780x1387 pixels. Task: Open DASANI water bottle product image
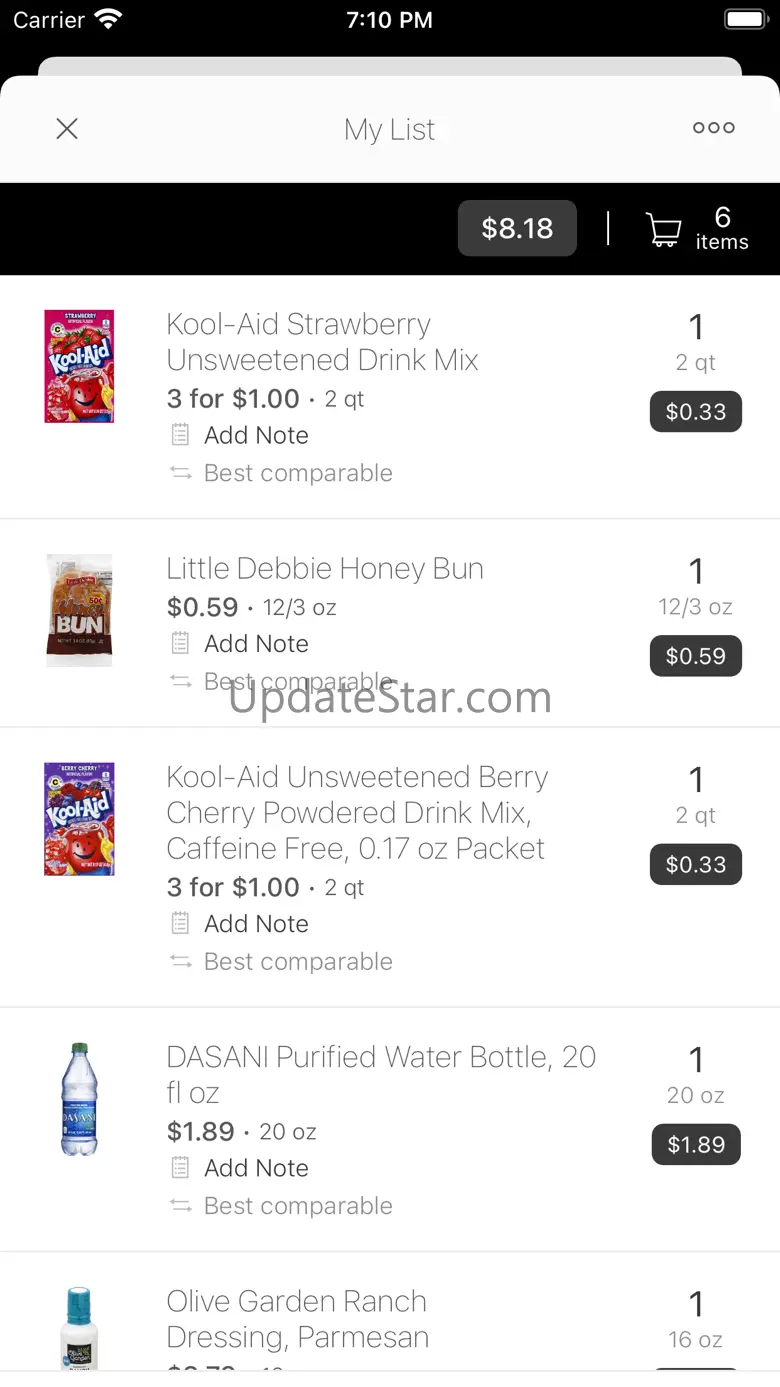tap(79, 1099)
